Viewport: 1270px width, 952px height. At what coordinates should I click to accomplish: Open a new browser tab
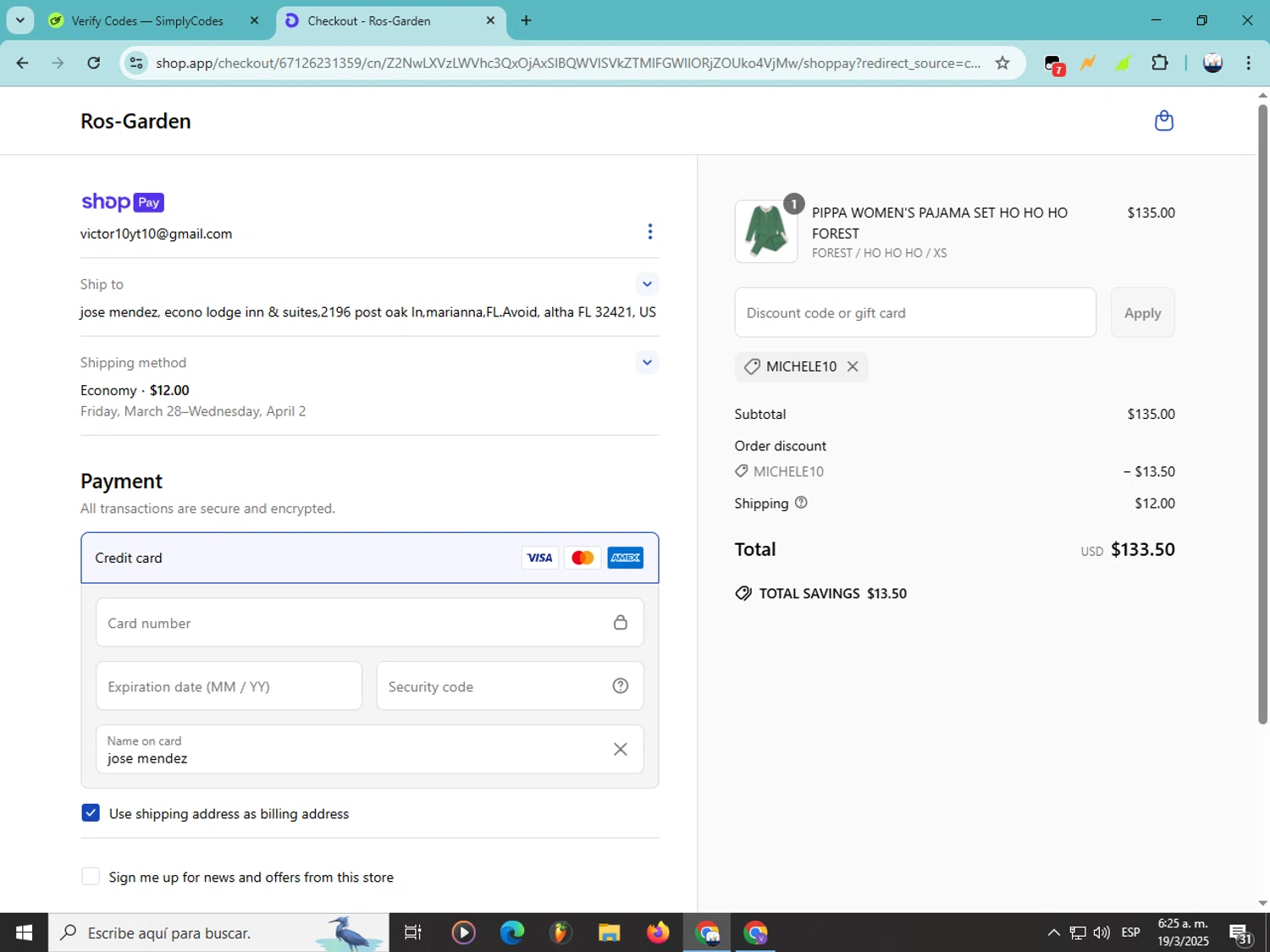tap(527, 20)
